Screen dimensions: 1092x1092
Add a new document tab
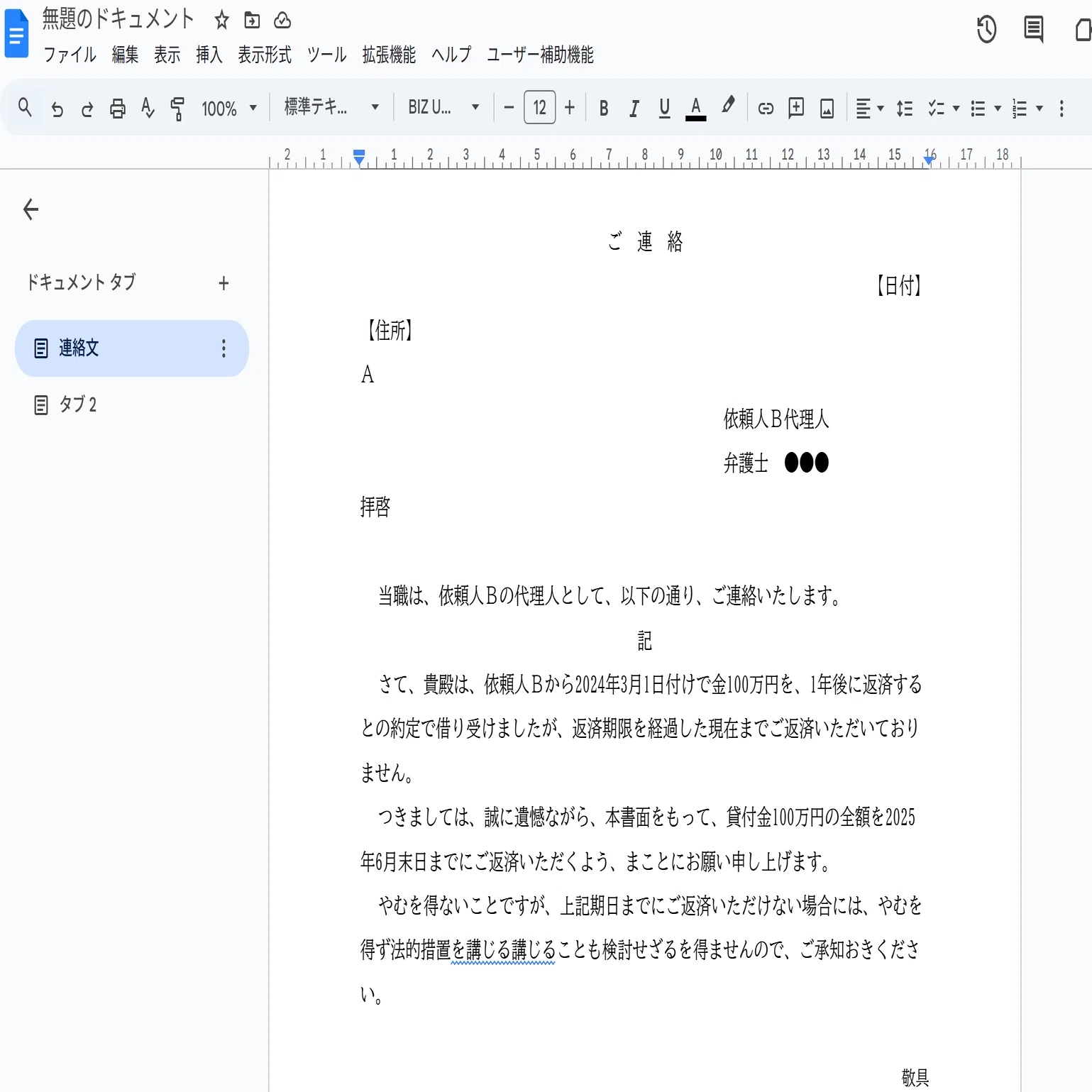coord(224,283)
